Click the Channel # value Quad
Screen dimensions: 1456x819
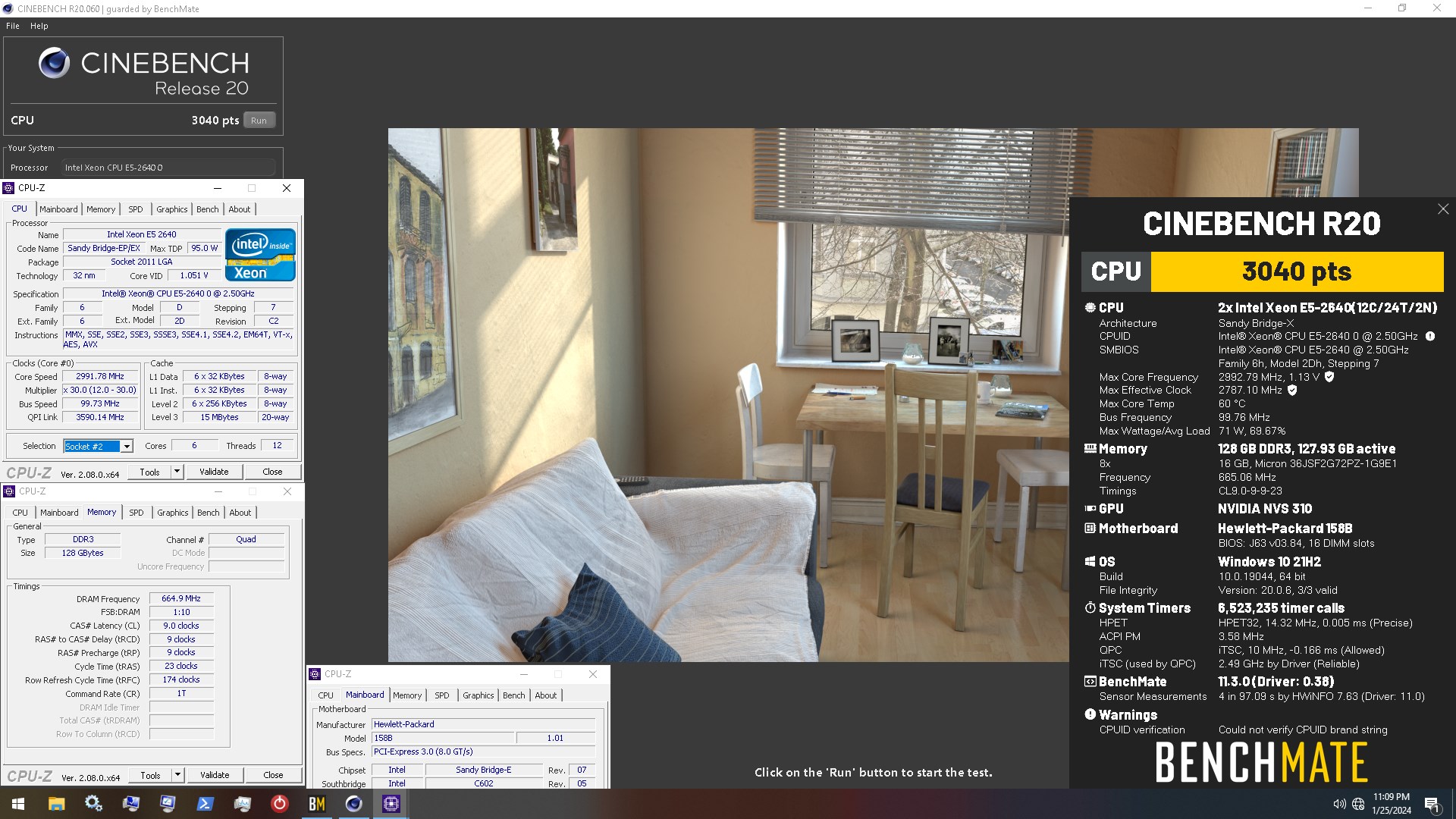(246, 539)
